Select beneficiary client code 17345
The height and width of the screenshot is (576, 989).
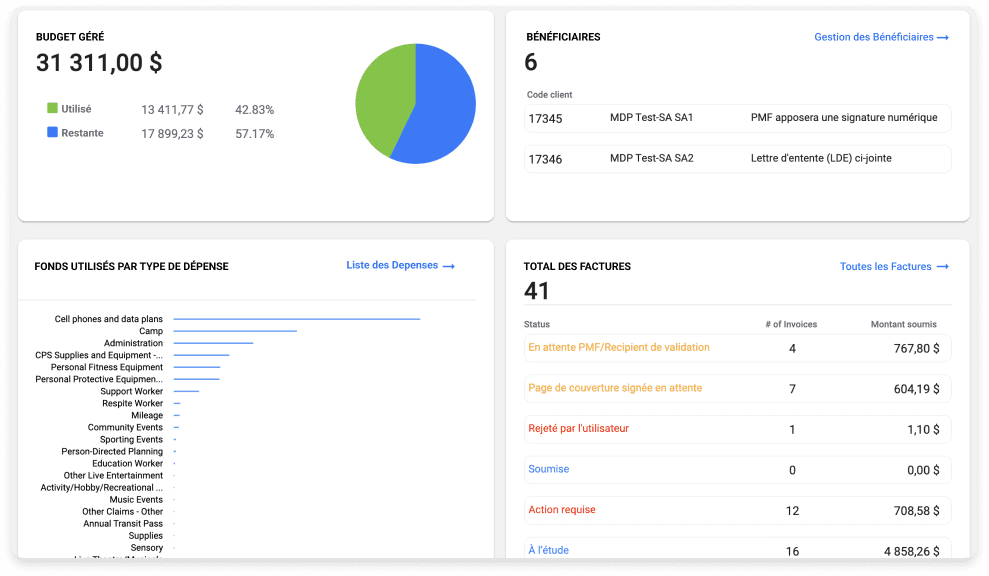click(545, 119)
